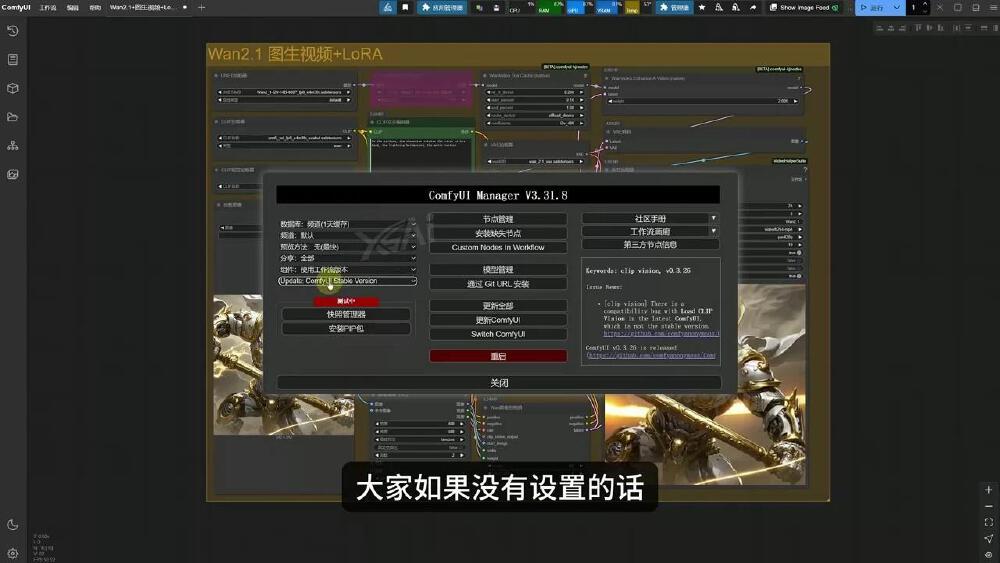Screen dimensions: 1000x563
Task: Open the model library tree icon
Action: click(x=12, y=145)
